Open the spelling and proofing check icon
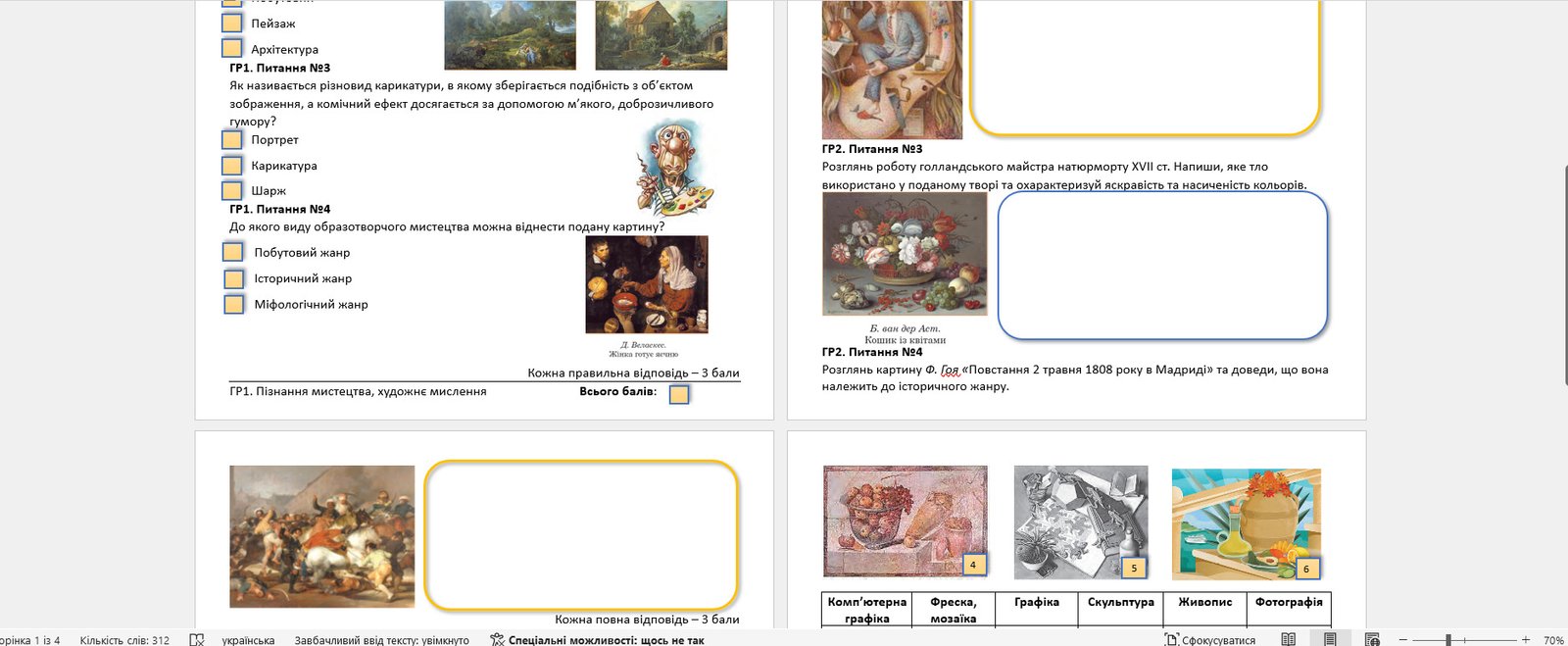 pos(197,639)
